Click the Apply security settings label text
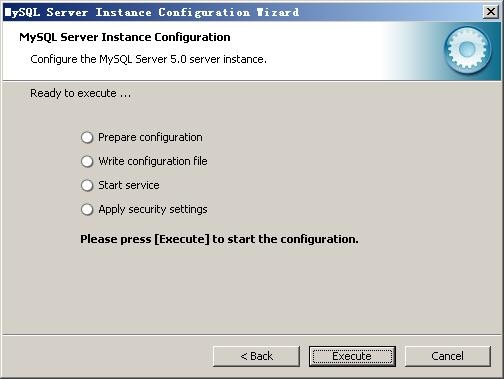 point(153,209)
